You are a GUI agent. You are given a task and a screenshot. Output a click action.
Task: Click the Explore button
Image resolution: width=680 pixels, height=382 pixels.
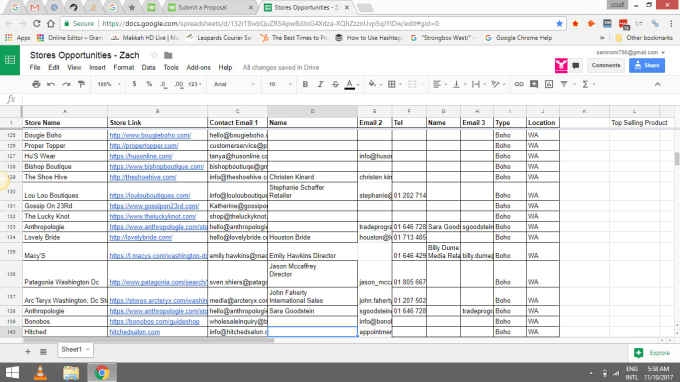click(653, 353)
